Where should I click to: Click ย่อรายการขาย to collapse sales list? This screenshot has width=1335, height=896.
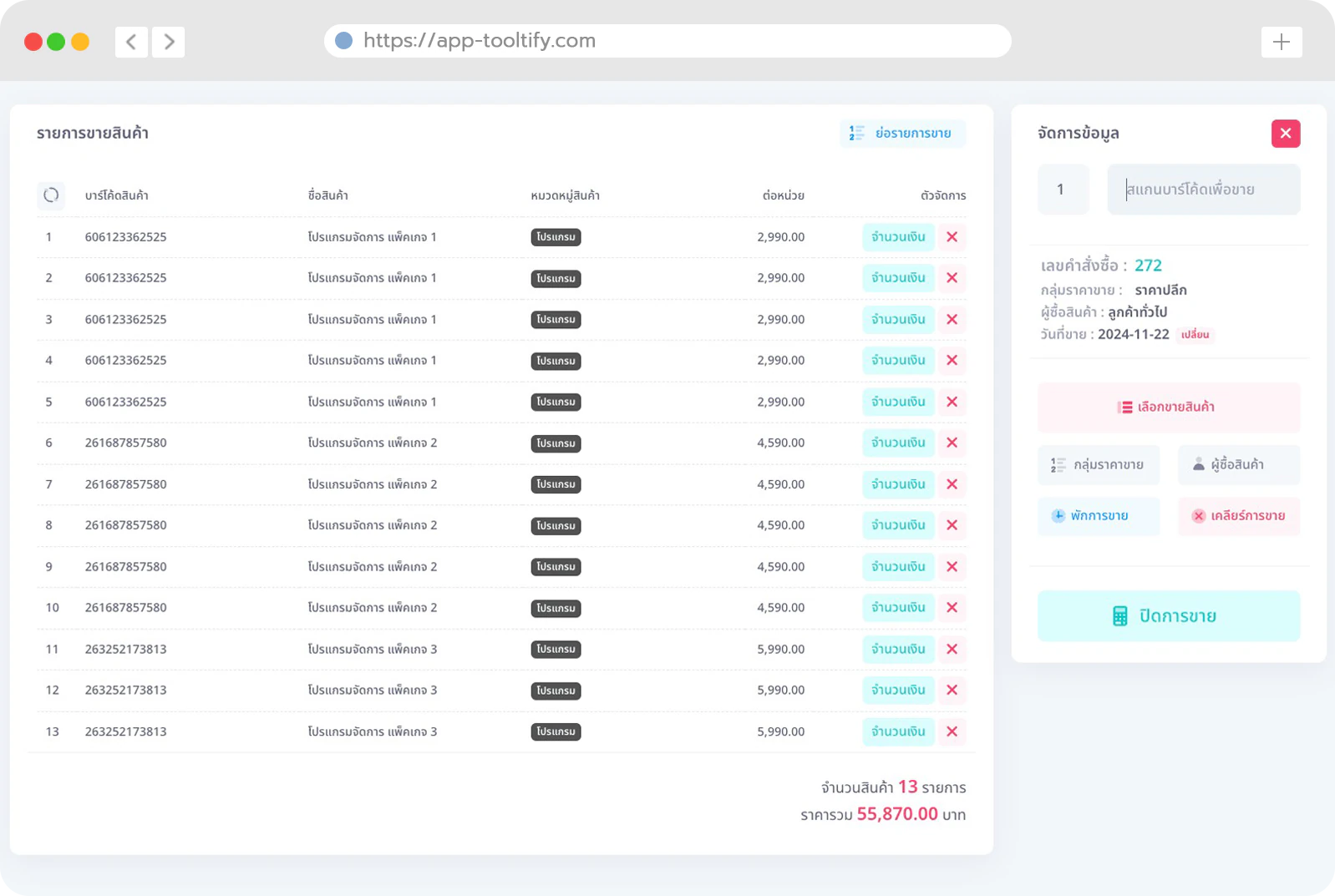pyautogui.click(x=902, y=134)
